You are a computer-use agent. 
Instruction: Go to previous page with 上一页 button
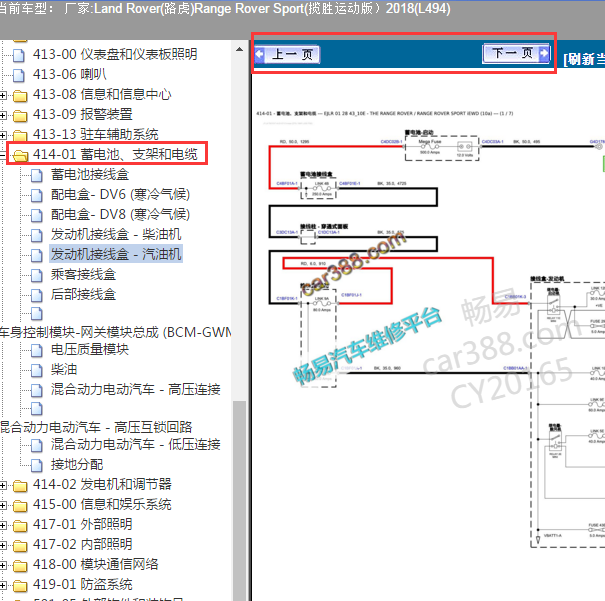(287, 54)
